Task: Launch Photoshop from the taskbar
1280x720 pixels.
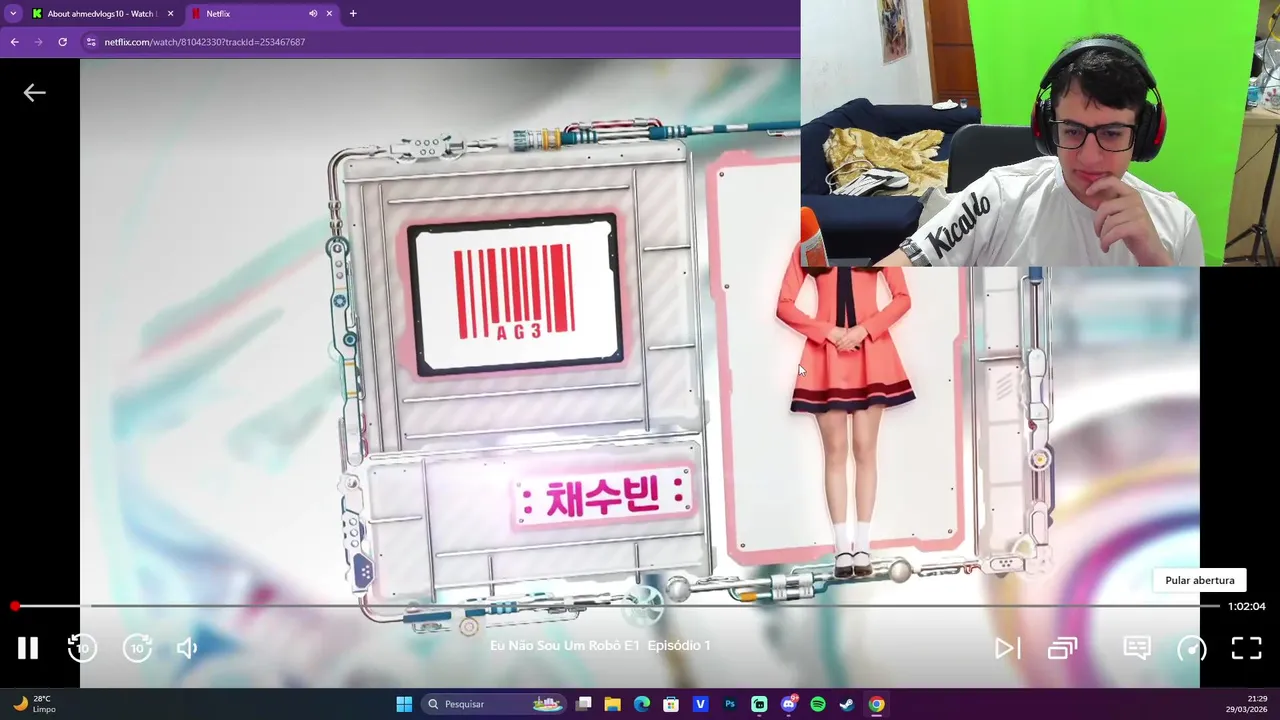Action: click(730, 704)
